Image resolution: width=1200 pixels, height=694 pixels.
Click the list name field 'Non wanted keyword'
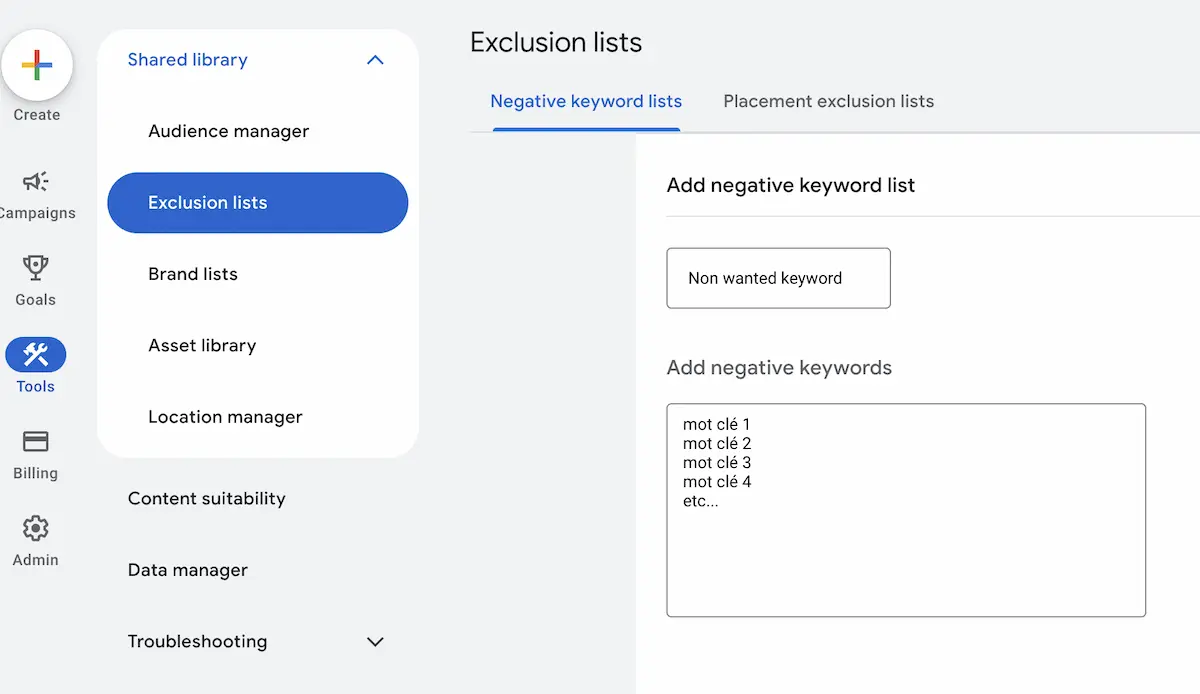click(x=779, y=278)
